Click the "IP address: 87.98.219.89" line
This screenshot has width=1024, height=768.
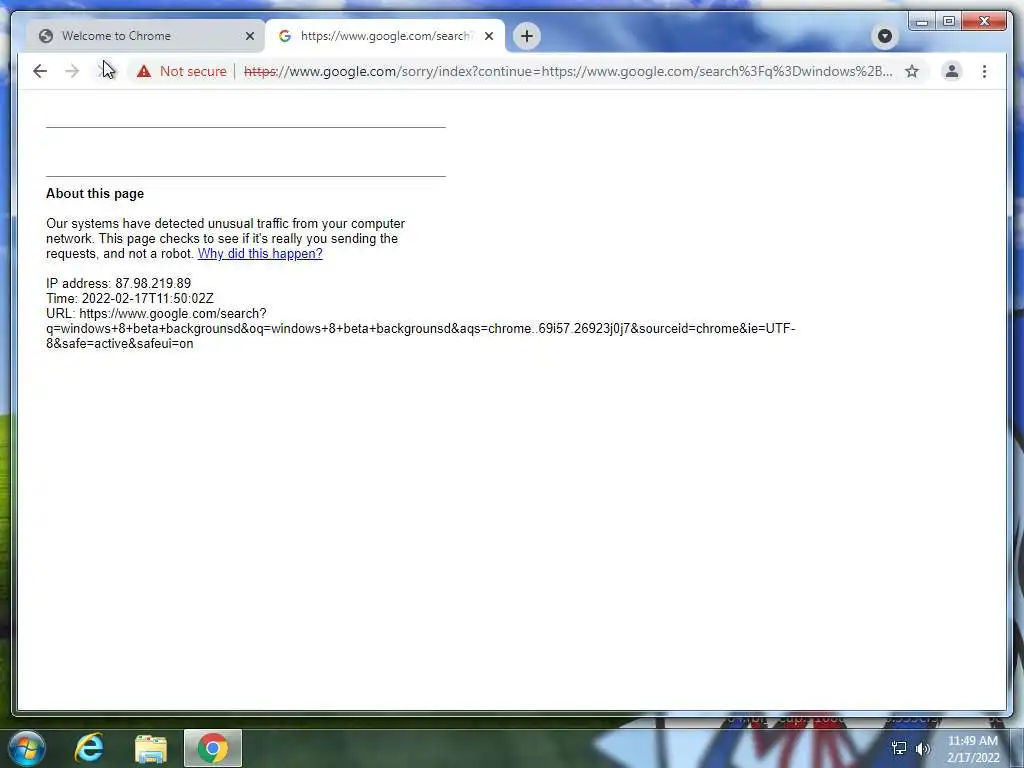[x=118, y=283]
